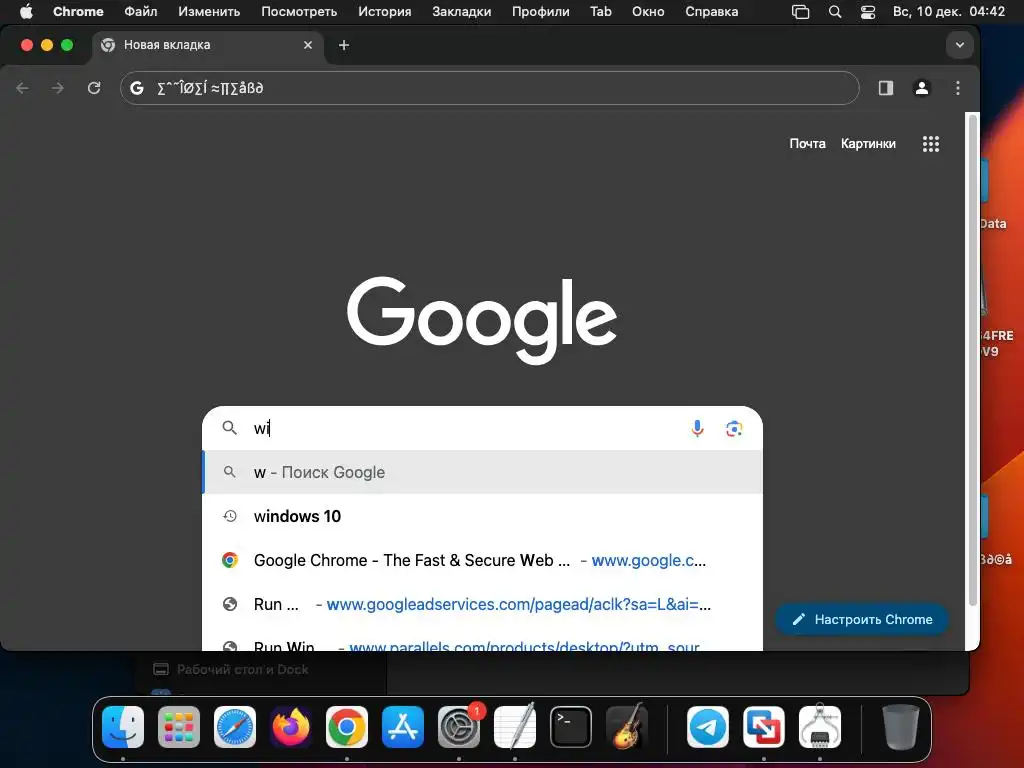Open the Tab menu

point(600,11)
